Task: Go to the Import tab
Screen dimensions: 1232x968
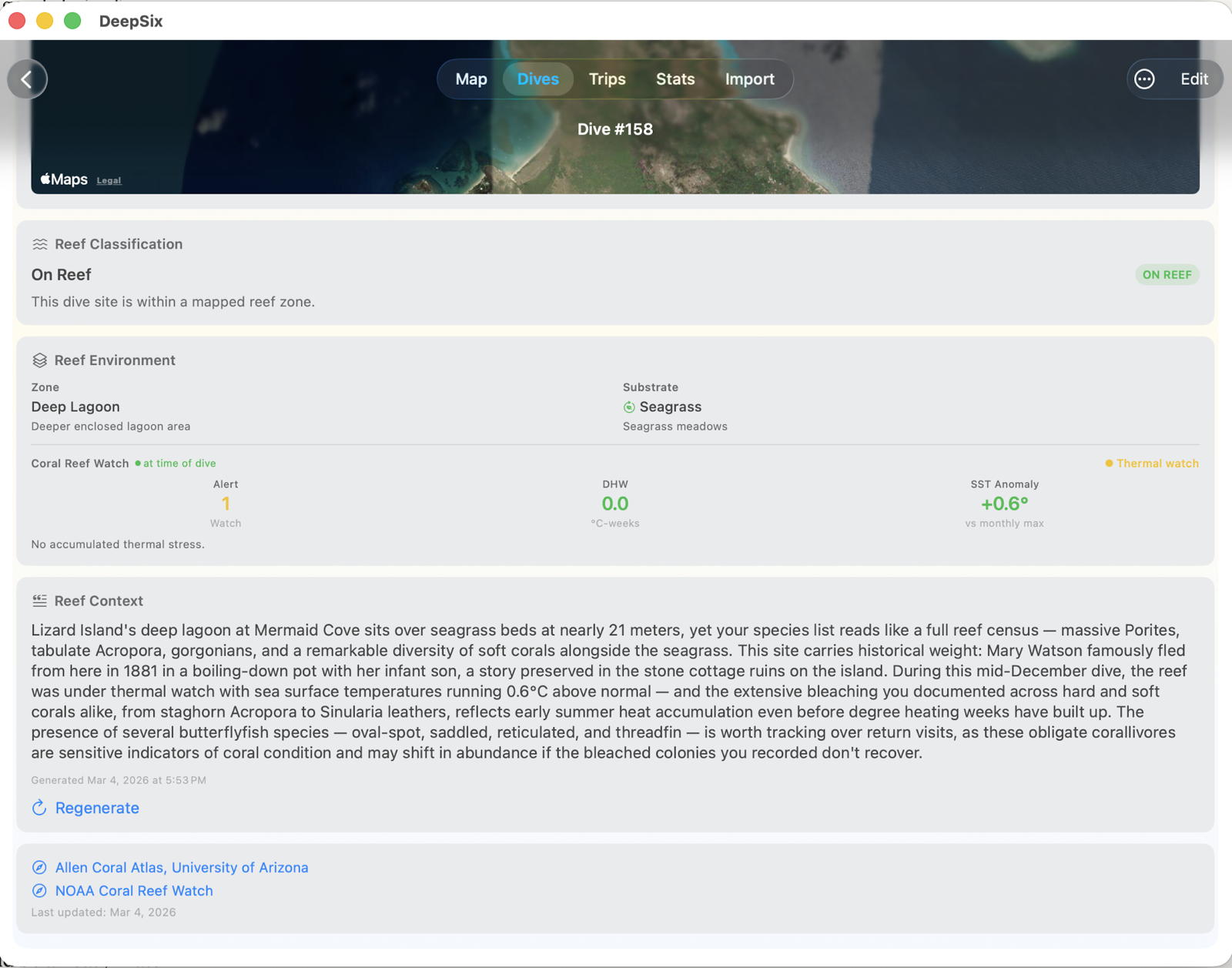Action: coord(750,79)
